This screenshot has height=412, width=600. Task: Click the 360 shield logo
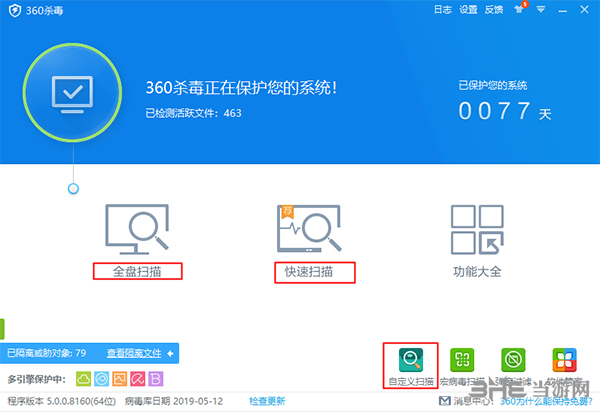tap(15, 10)
